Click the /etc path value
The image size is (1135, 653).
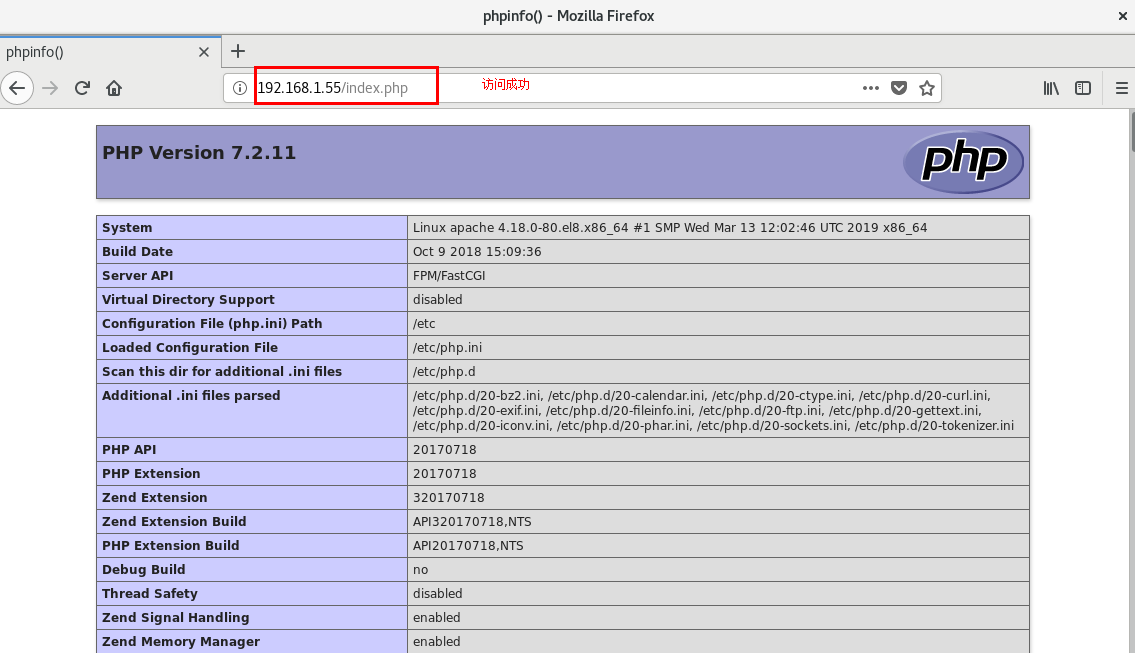point(424,323)
